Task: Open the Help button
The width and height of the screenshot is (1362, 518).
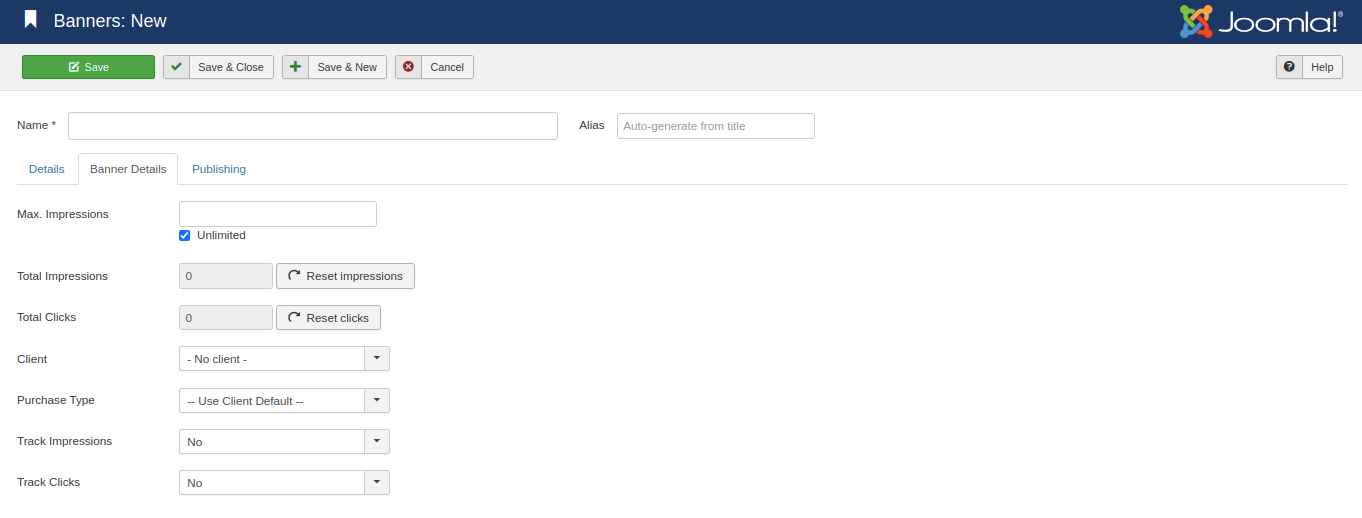Action: (x=1309, y=67)
